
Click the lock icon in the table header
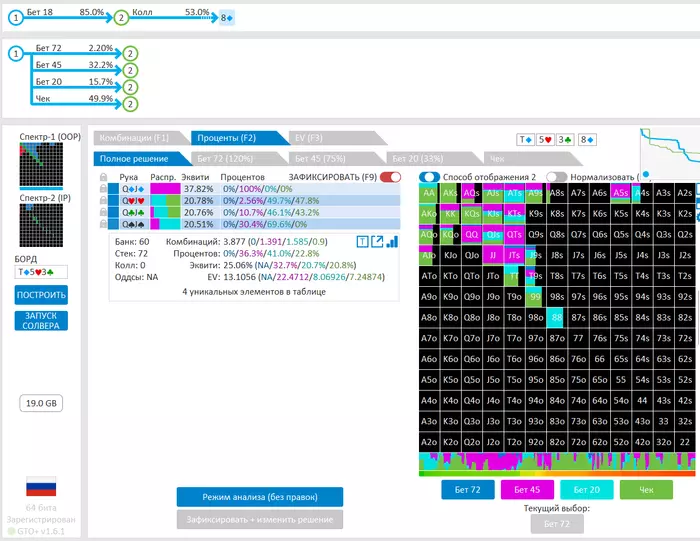(x=104, y=177)
